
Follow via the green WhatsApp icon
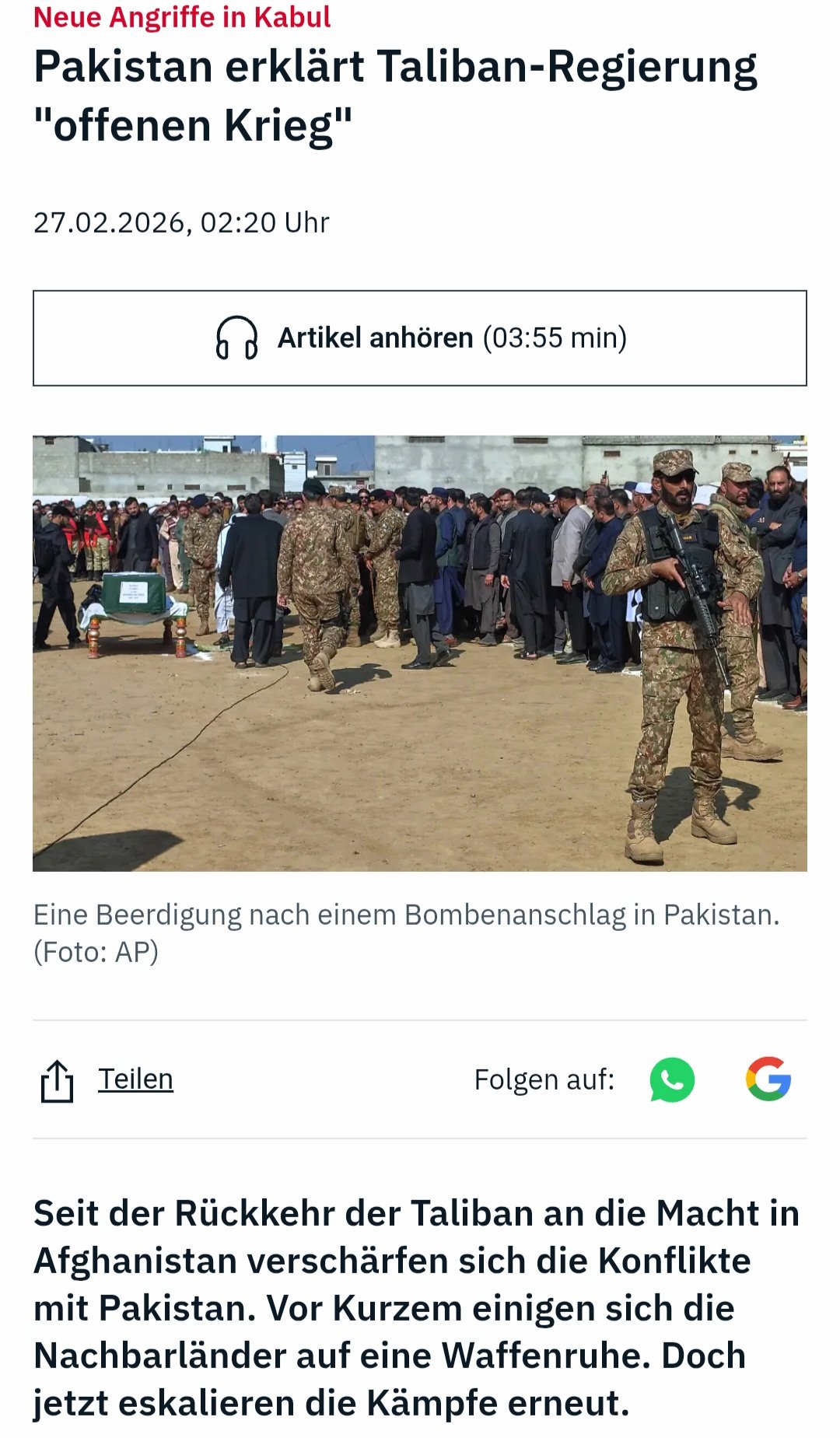[x=672, y=1079]
